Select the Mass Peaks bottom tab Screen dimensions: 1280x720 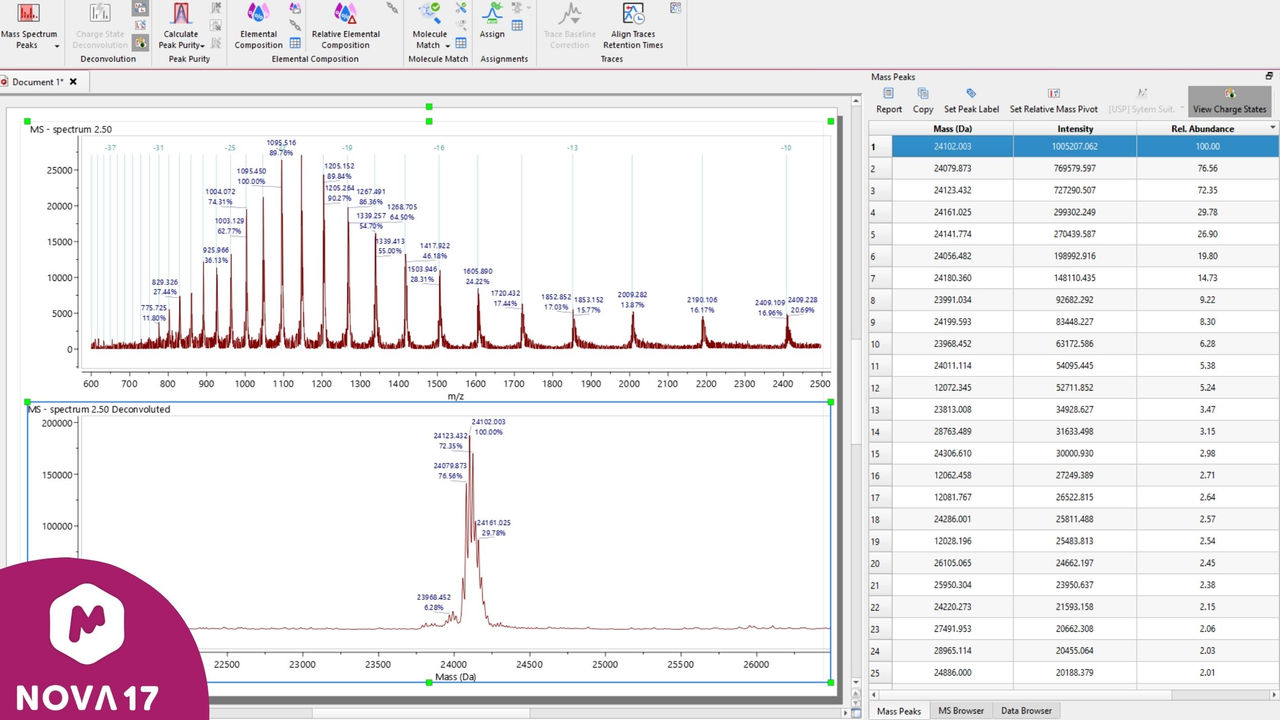tap(898, 711)
